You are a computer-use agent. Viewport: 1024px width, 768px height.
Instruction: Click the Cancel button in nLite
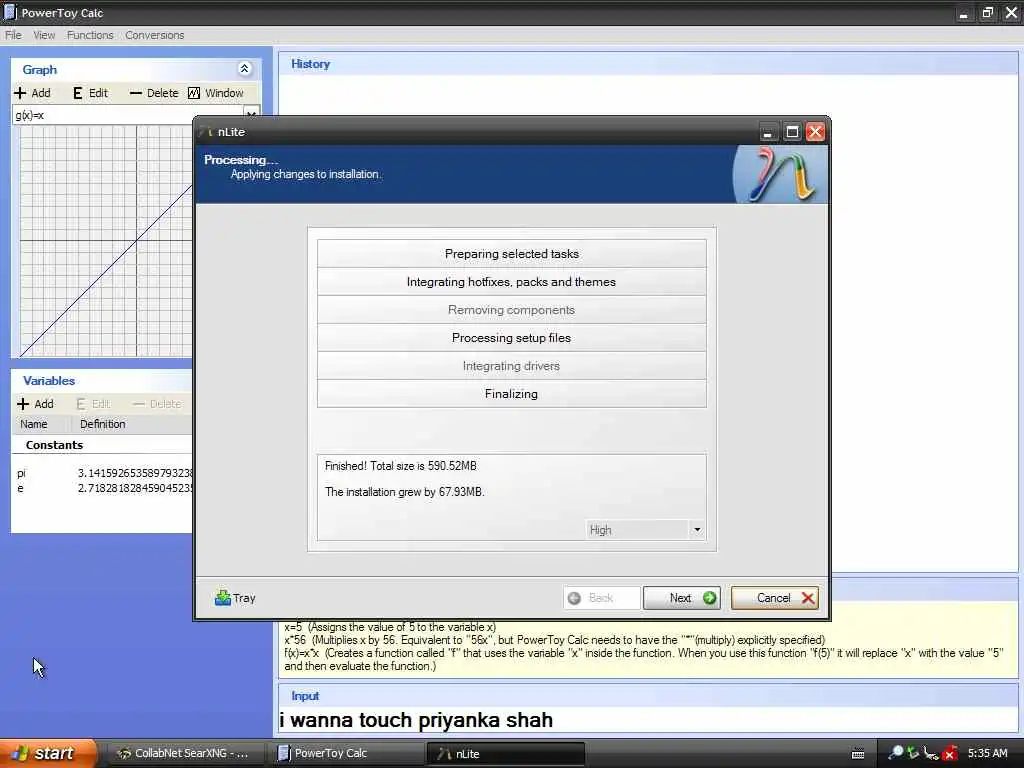click(x=775, y=598)
